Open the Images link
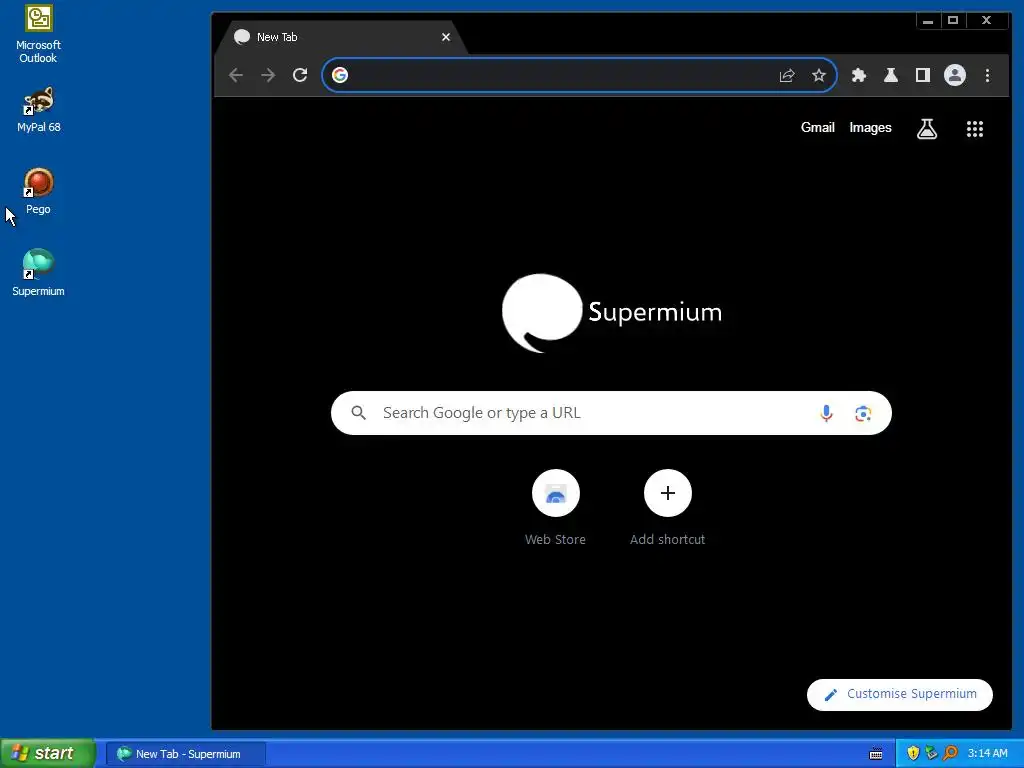 [x=871, y=127]
